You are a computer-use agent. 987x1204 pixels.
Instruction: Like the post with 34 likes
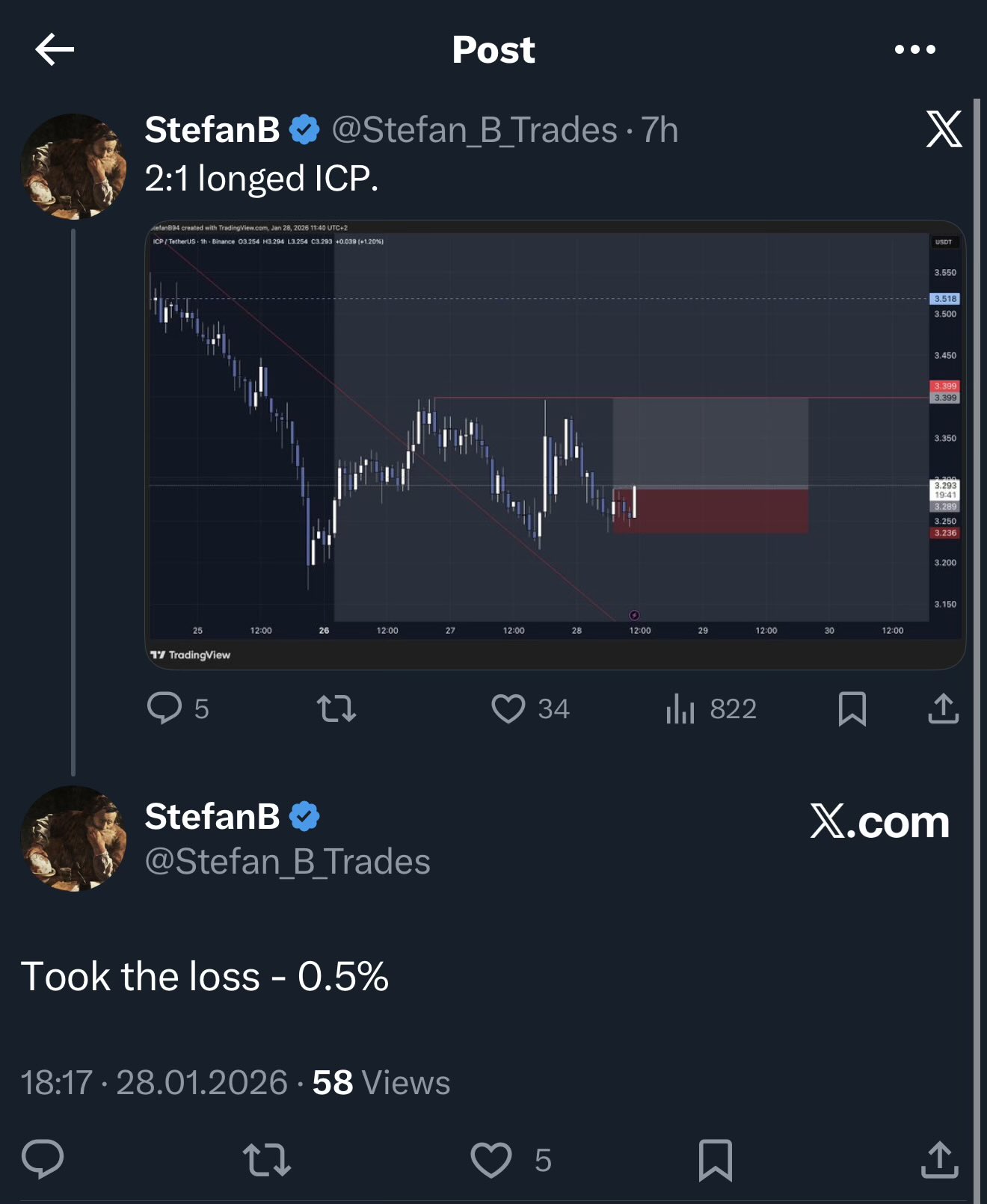(x=508, y=708)
